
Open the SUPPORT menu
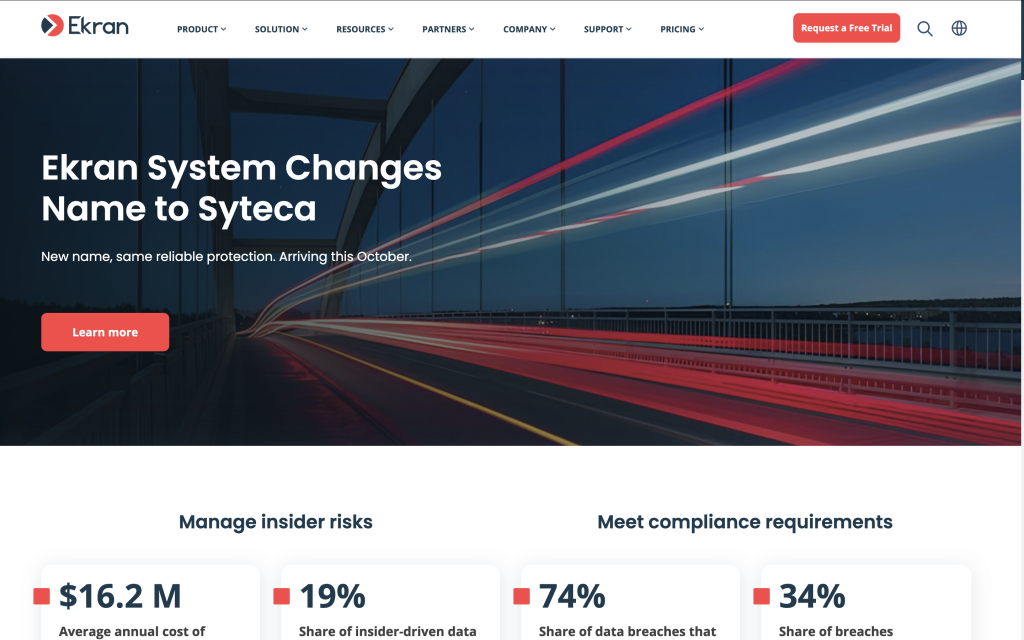point(607,29)
